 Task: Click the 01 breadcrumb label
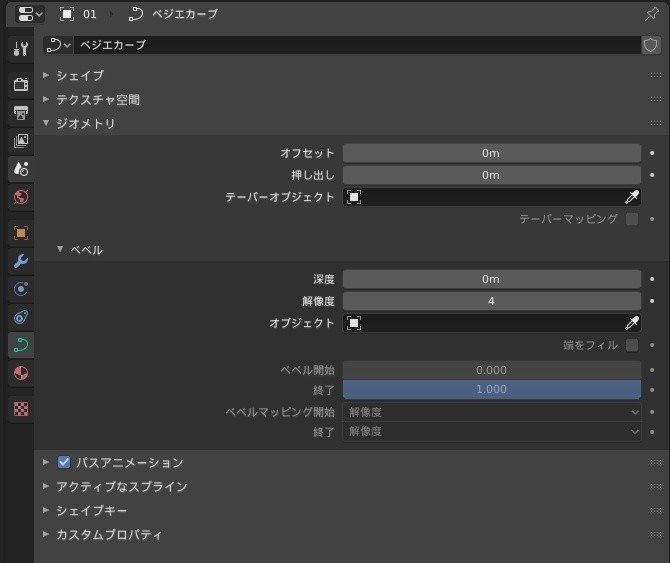coord(90,14)
